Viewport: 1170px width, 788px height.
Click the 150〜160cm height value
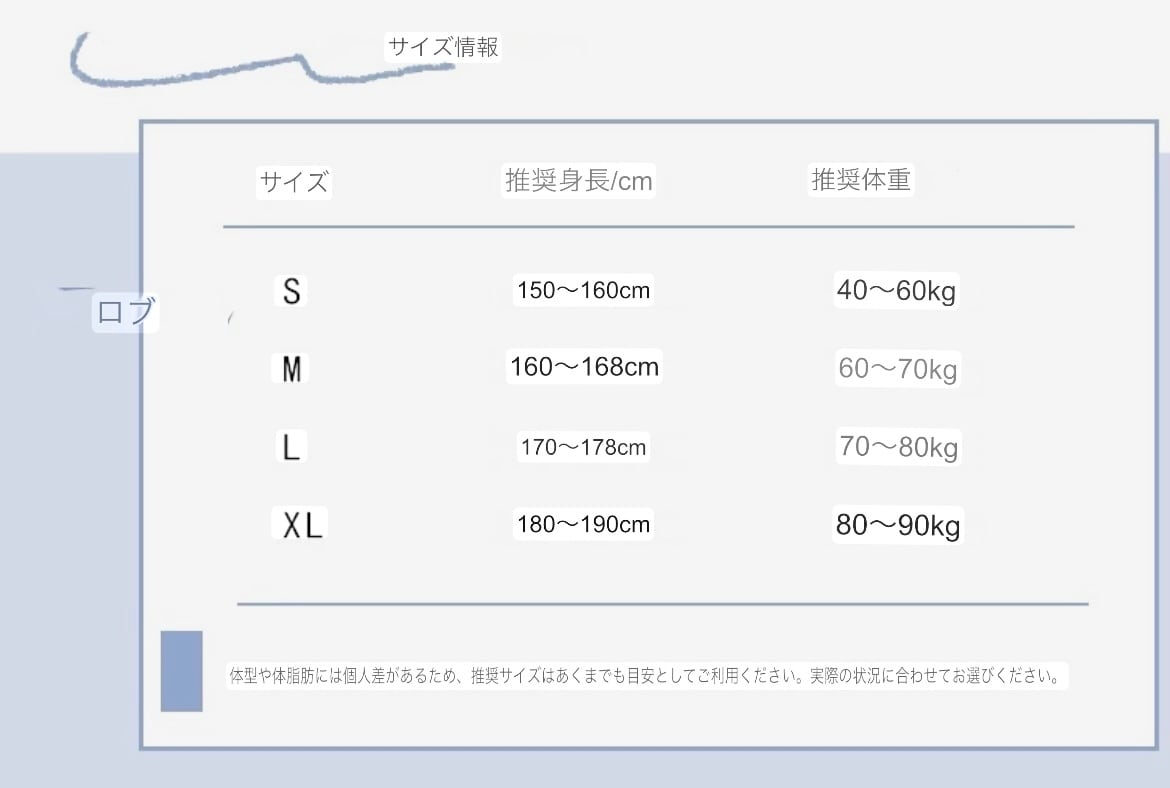click(583, 291)
